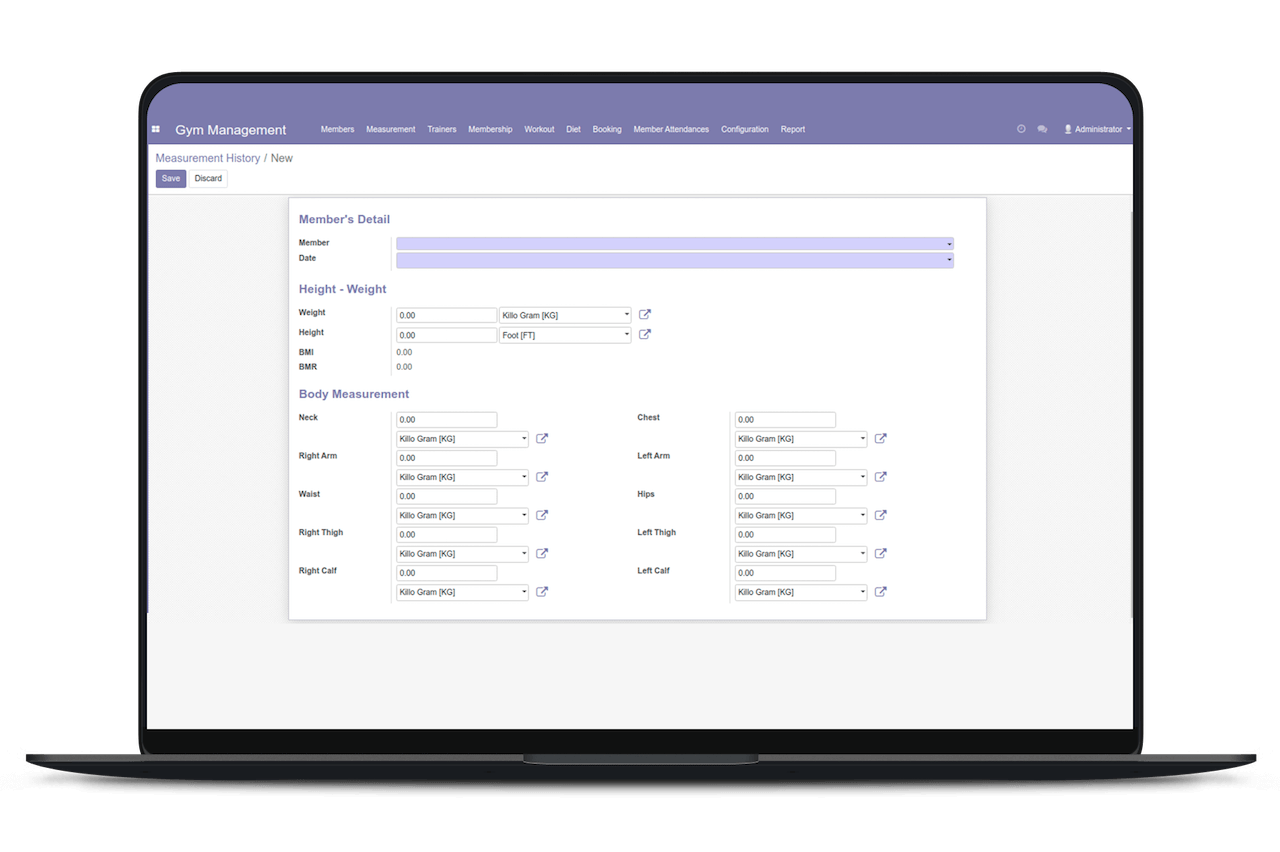Click the Gym Management app title
Viewport: 1280px width, 852px height.
[x=231, y=130]
